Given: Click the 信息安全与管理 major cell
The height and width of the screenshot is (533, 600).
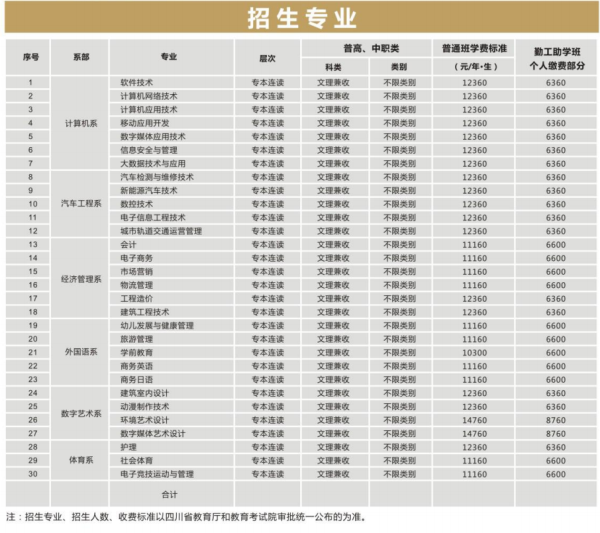Looking at the screenshot, I should (x=171, y=150).
